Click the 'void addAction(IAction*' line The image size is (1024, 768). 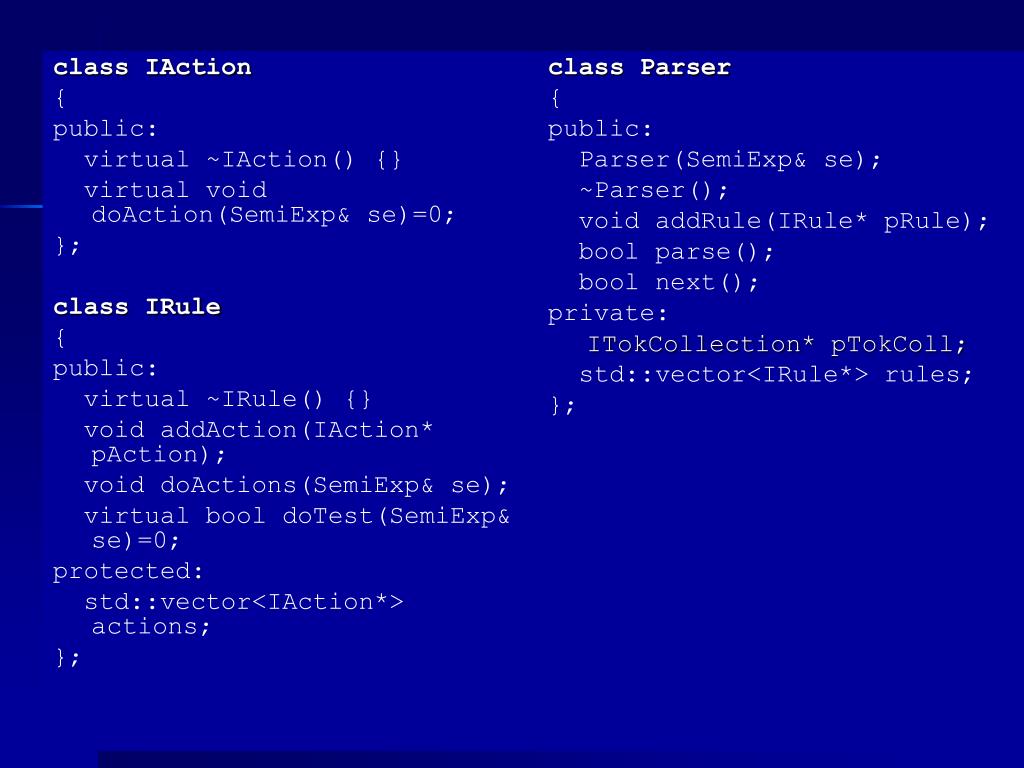click(259, 430)
